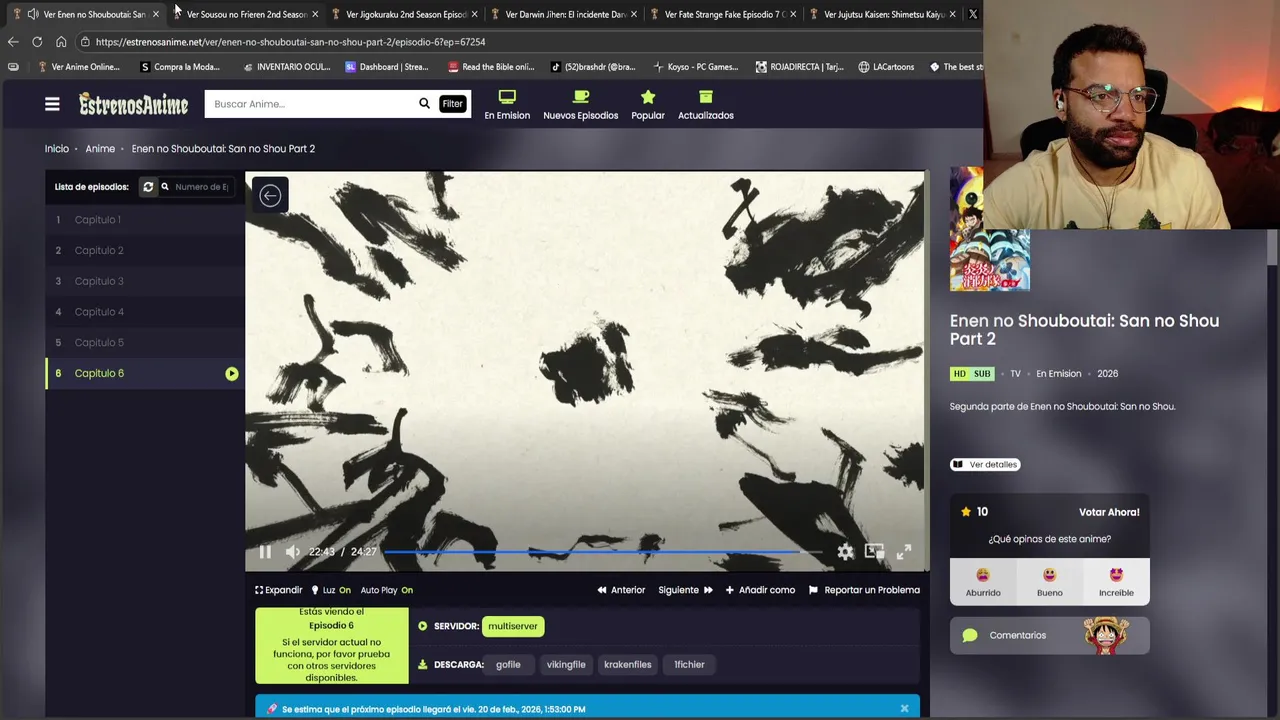Open the ROJADIRECTA bookmark
1280x720 pixels.
(799, 67)
